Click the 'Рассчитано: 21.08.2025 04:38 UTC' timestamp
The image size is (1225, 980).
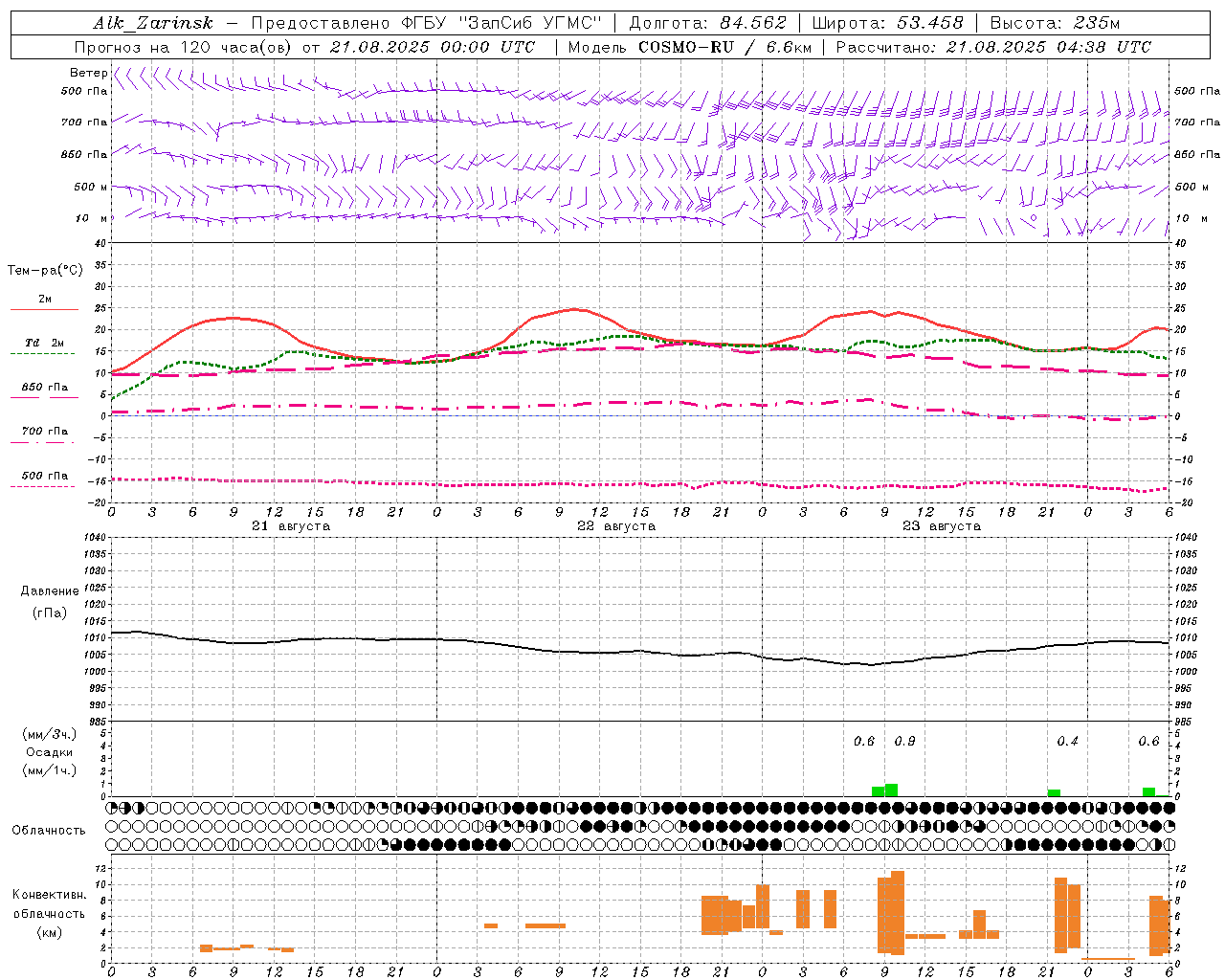point(993,47)
